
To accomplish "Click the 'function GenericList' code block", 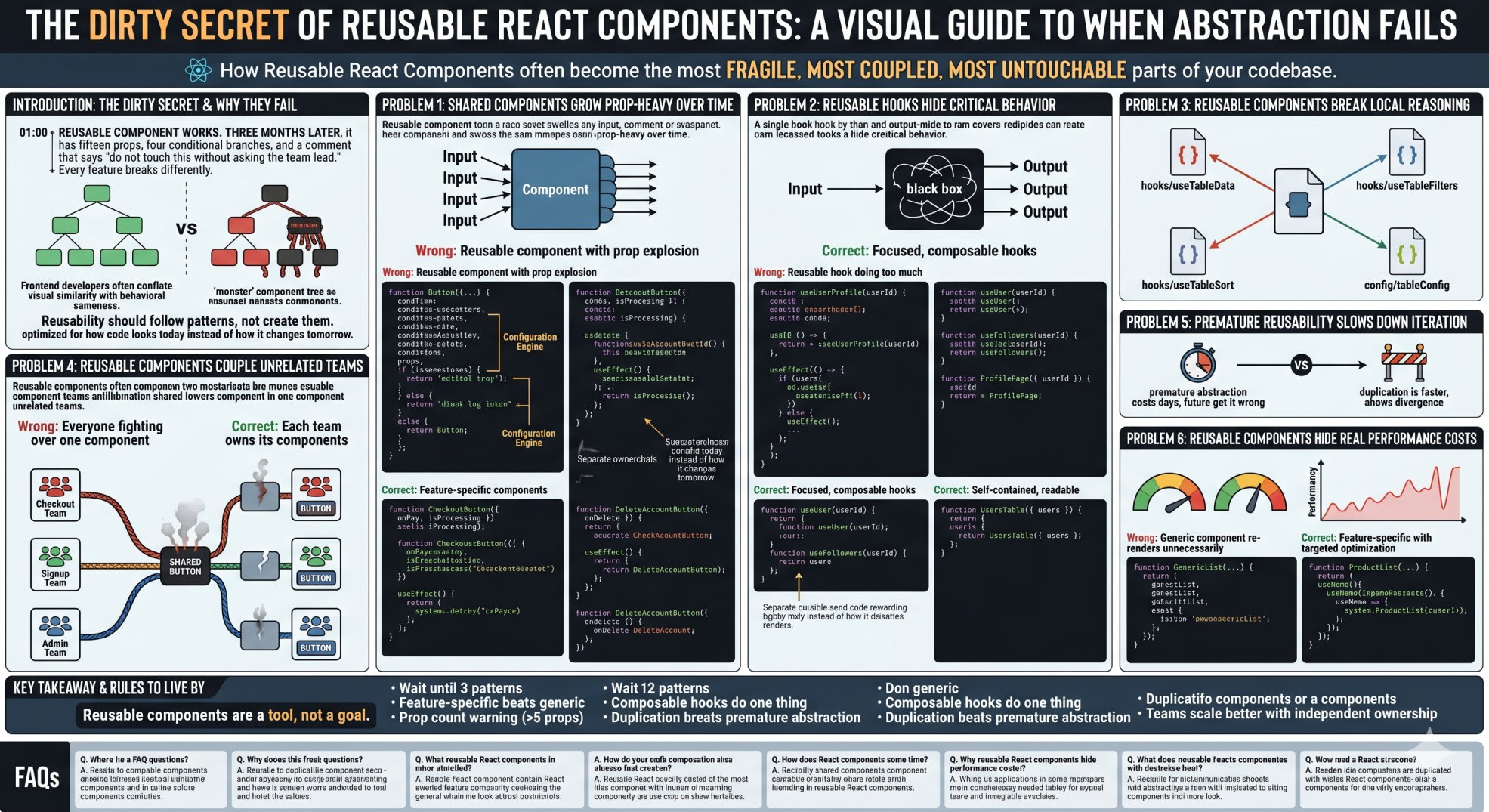I will 1211,610.
